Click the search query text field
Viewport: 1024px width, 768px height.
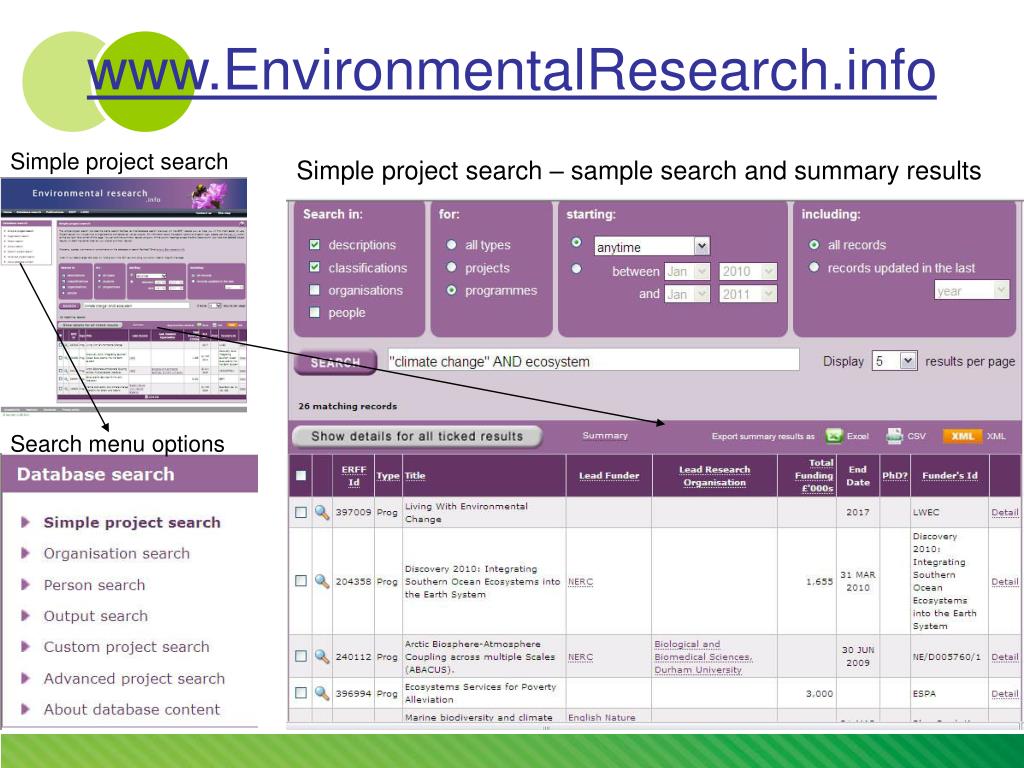pyautogui.click(x=593, y=360)
